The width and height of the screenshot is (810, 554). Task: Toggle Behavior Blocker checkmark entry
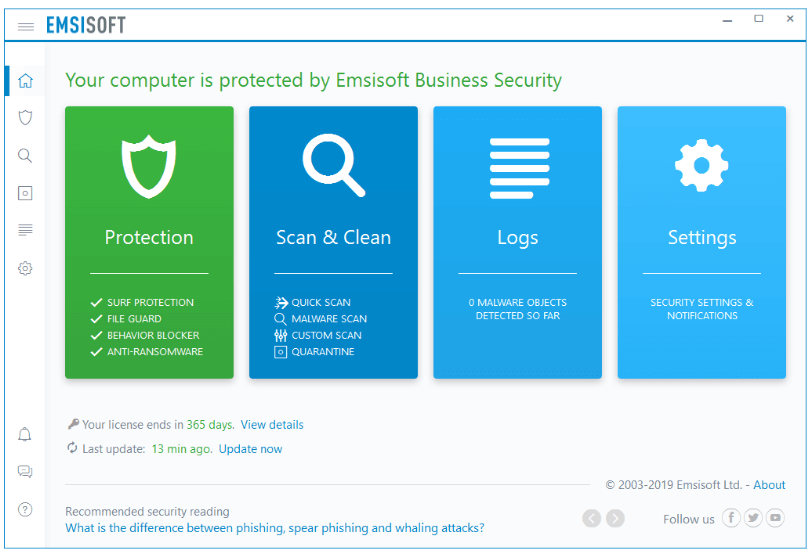(x=145, y=335)
